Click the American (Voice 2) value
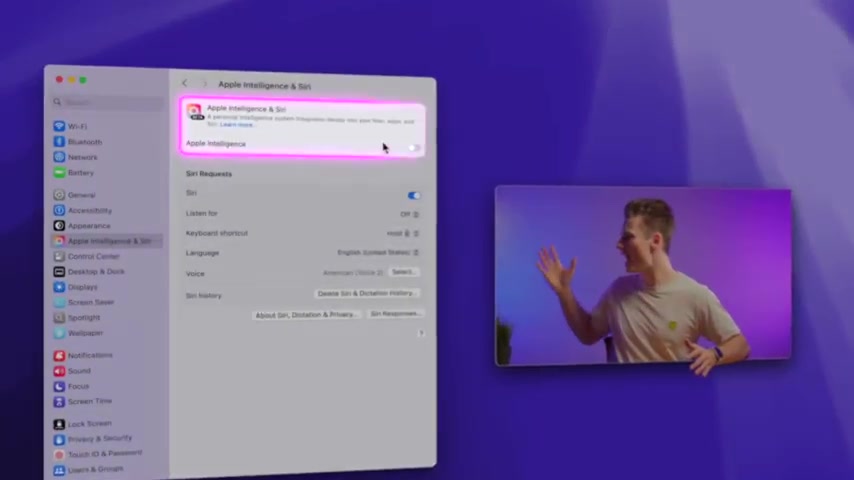This screenshot has height=480, width=854. click(x=353, y=272)
